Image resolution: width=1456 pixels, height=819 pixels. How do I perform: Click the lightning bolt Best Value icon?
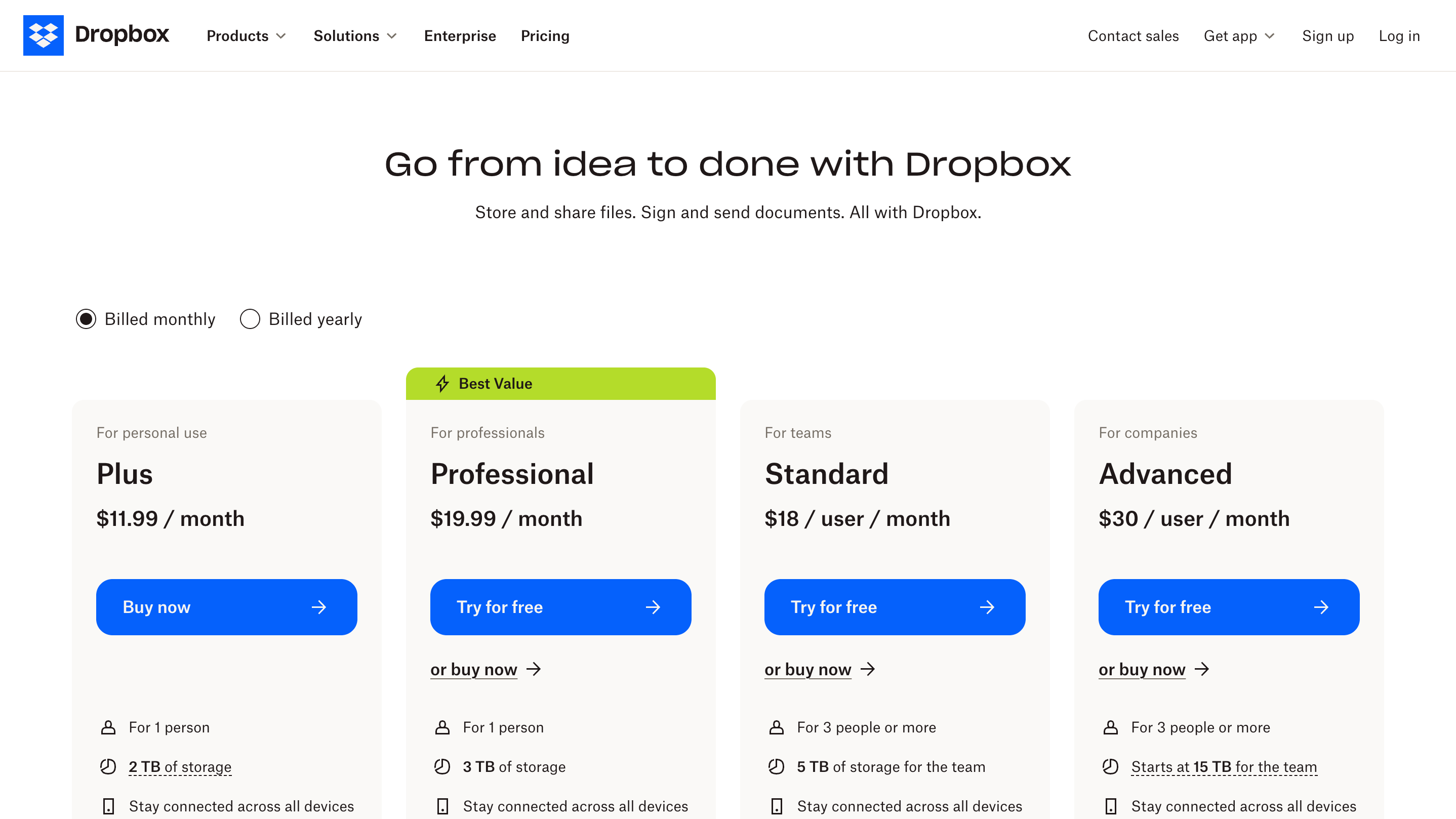pos(442,384)
